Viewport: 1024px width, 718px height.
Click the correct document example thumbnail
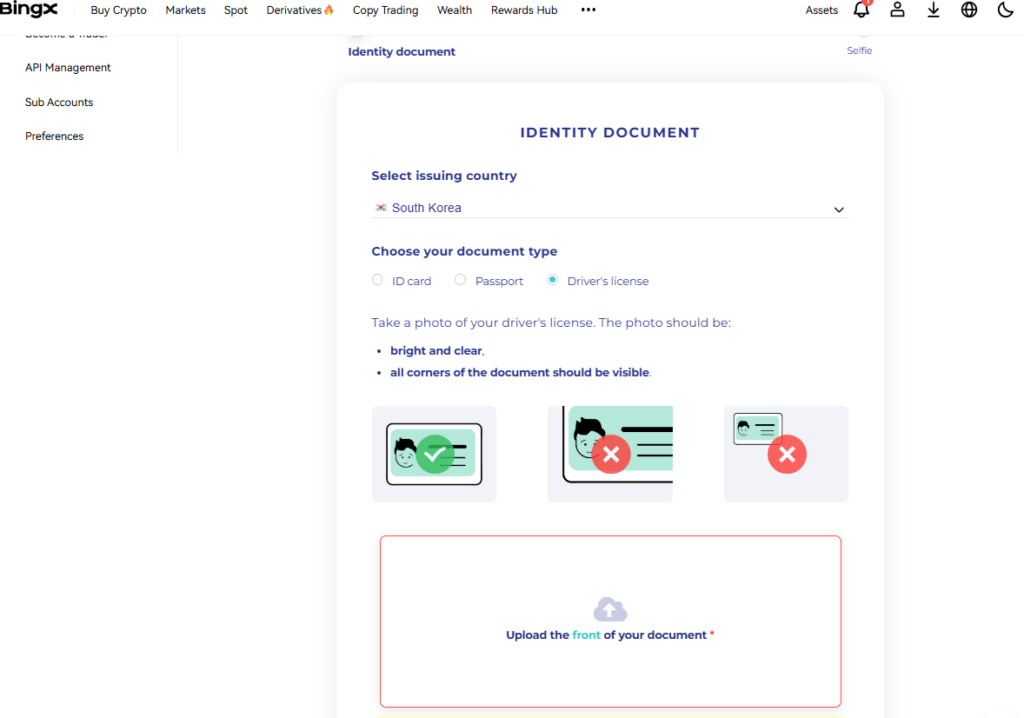[x=434, y=454]
